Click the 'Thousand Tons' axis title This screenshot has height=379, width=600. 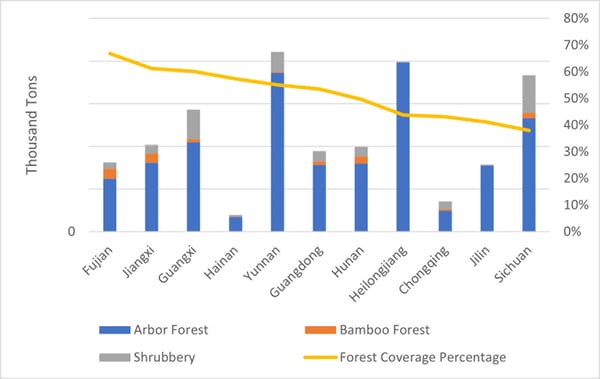(32, 125)
